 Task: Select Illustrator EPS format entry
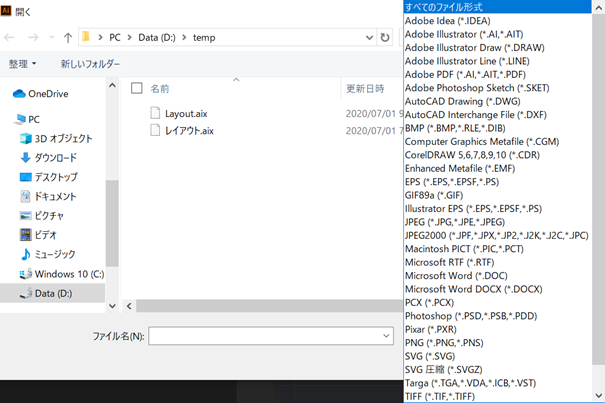(497, 209)
